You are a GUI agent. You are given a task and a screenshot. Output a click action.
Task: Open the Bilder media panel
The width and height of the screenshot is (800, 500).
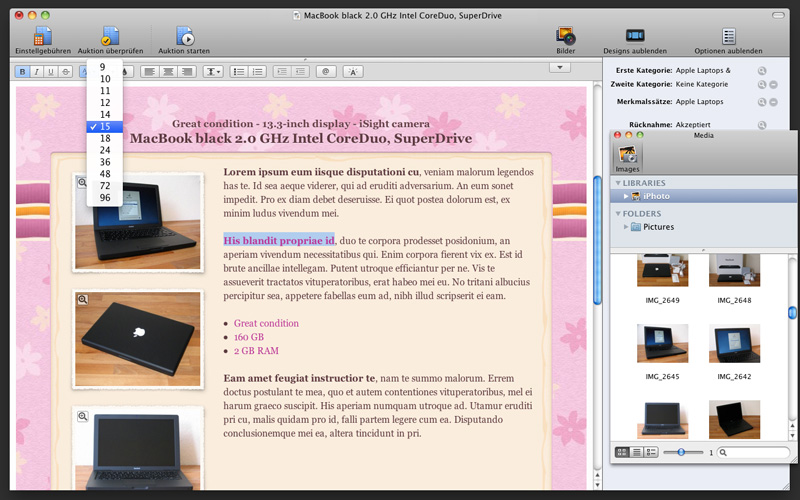(x=565, y=40)
